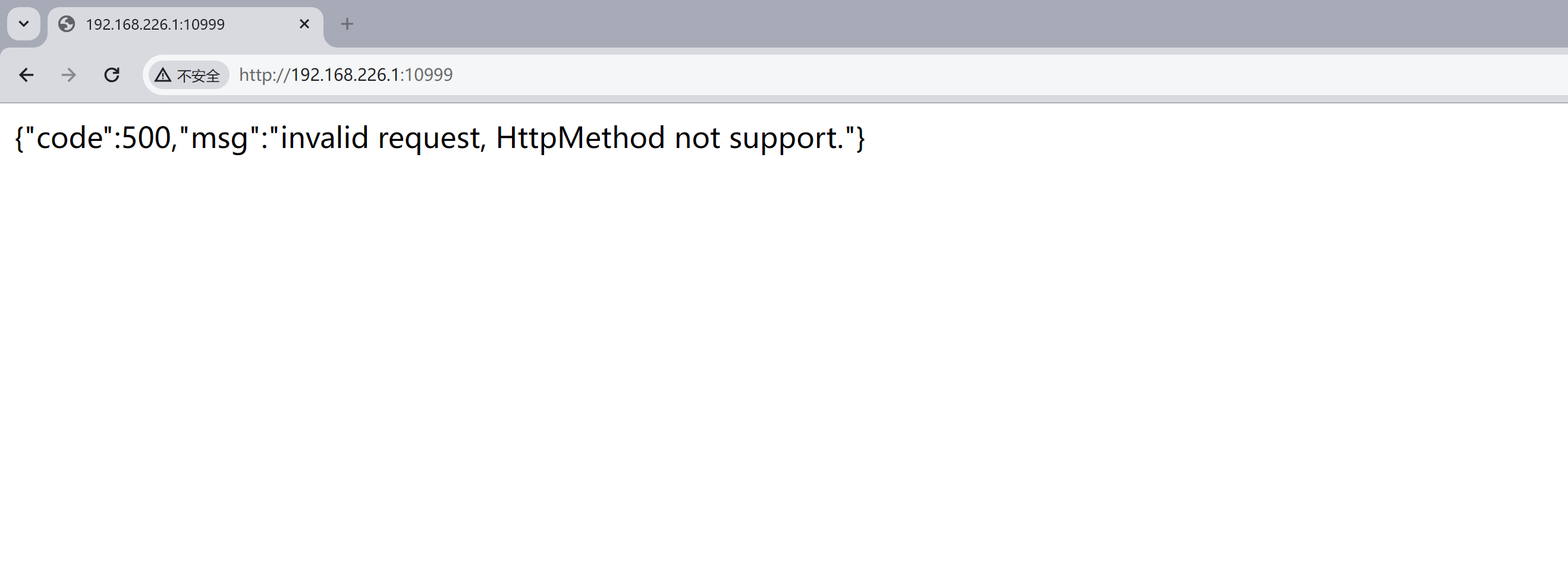The image size is (1568, 583).
Task: Click the 500 value in the response
Action: point(146,138)
